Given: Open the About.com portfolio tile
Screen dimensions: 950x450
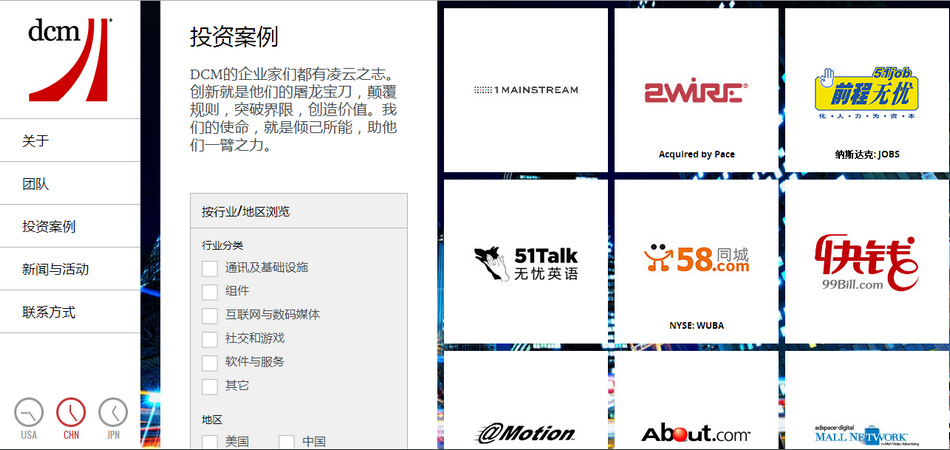Looking at the screenshot, I should click(696, 400).
